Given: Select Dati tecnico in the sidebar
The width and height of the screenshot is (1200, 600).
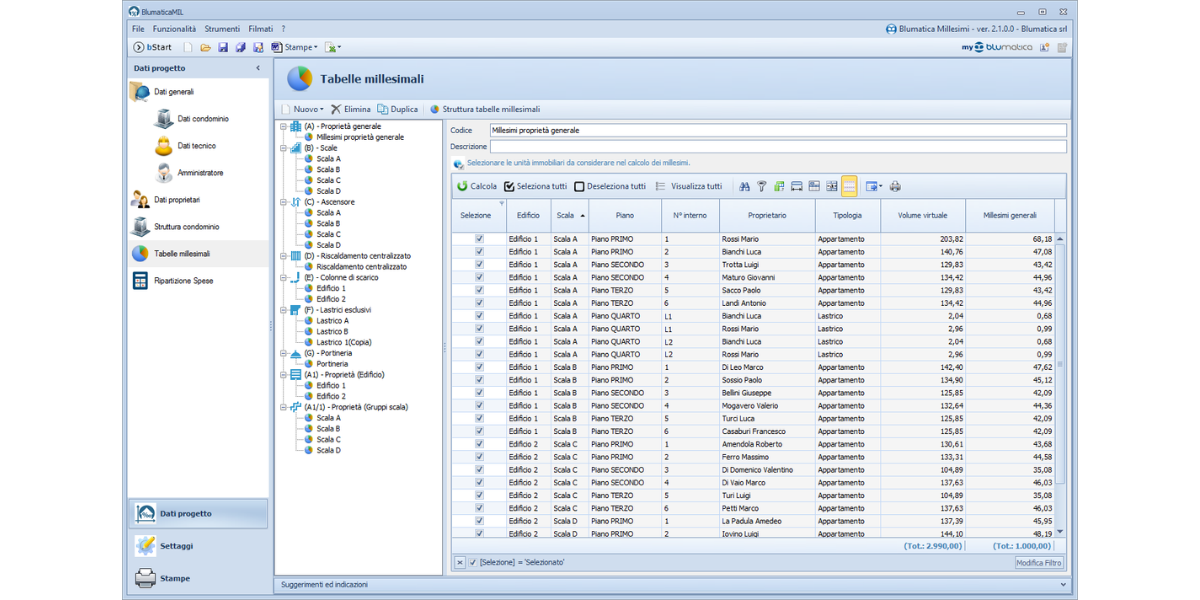Looking at the screenshot, I should (196, 146).
